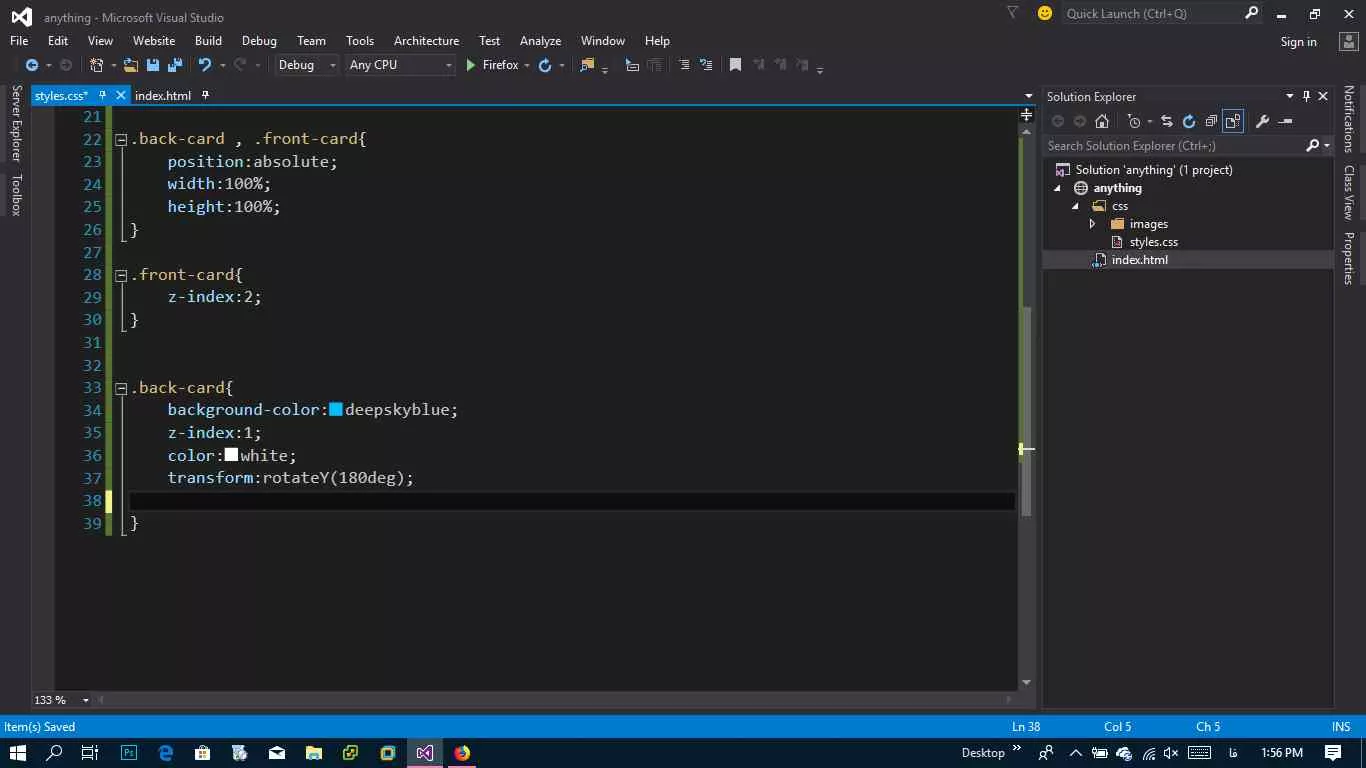Screen dimensions: 1366x768
Task: Refresh the Solution Explorer tree
Action: pyautogui.click(x=1189, y=121)
